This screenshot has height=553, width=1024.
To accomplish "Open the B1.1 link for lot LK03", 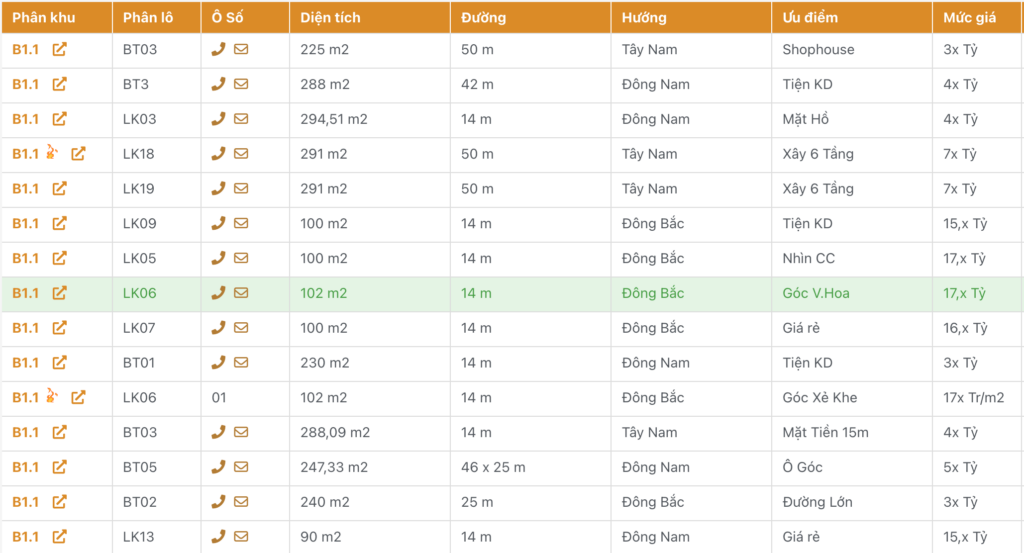I will (26, 119).
